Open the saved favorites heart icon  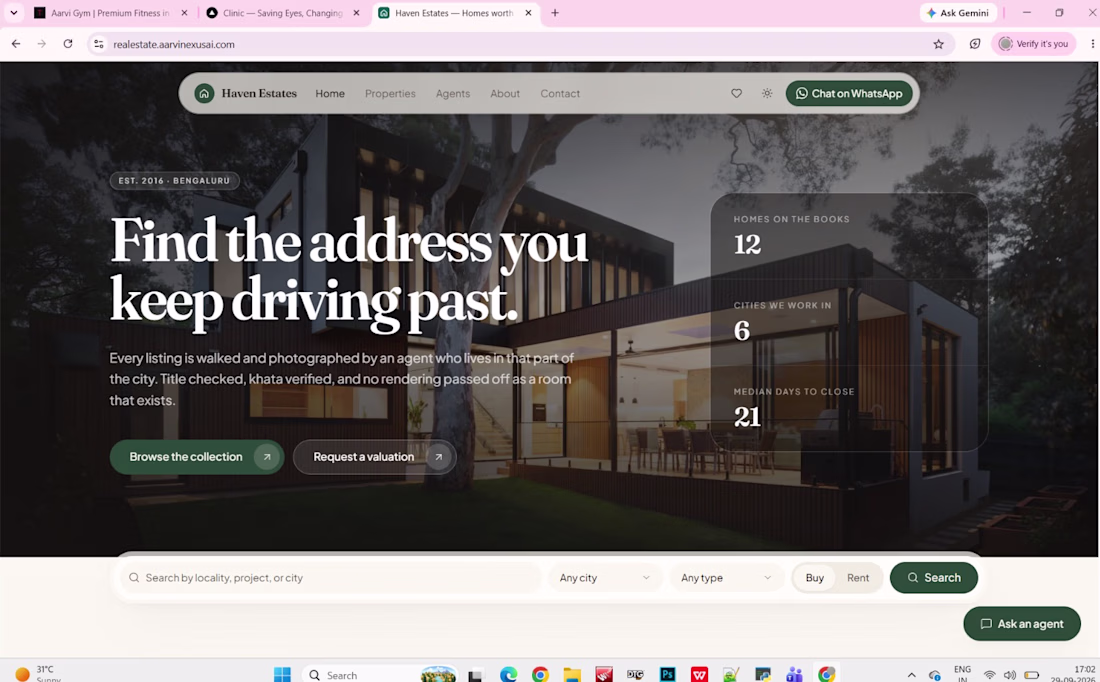click(x=736, y=93)
